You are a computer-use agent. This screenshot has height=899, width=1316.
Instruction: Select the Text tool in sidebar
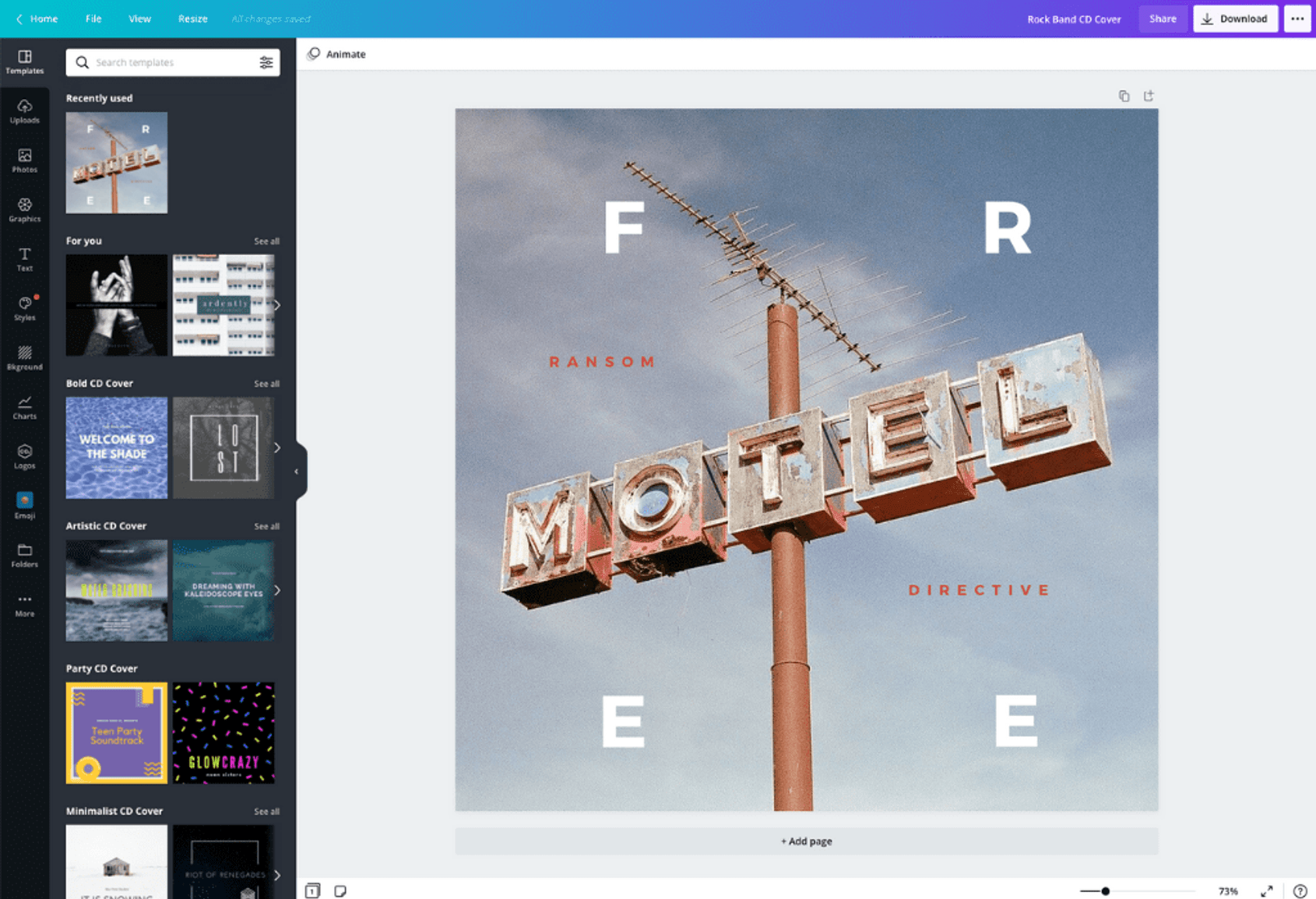pos(25,260)
